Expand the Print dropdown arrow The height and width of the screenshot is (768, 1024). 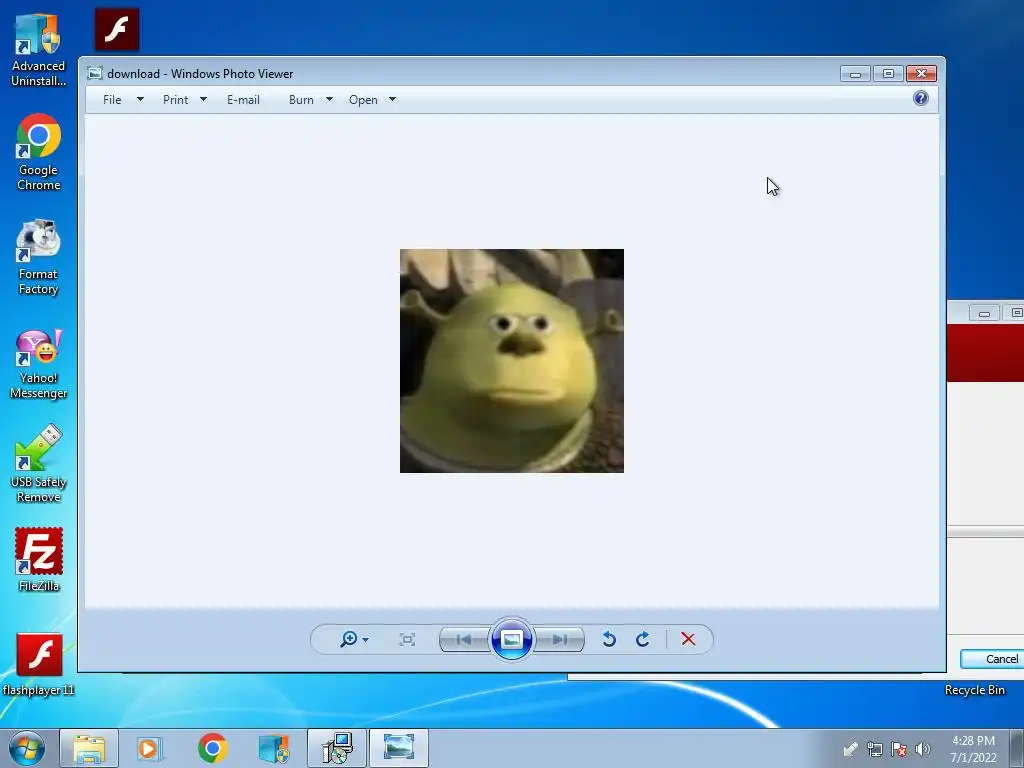(203, 99)
